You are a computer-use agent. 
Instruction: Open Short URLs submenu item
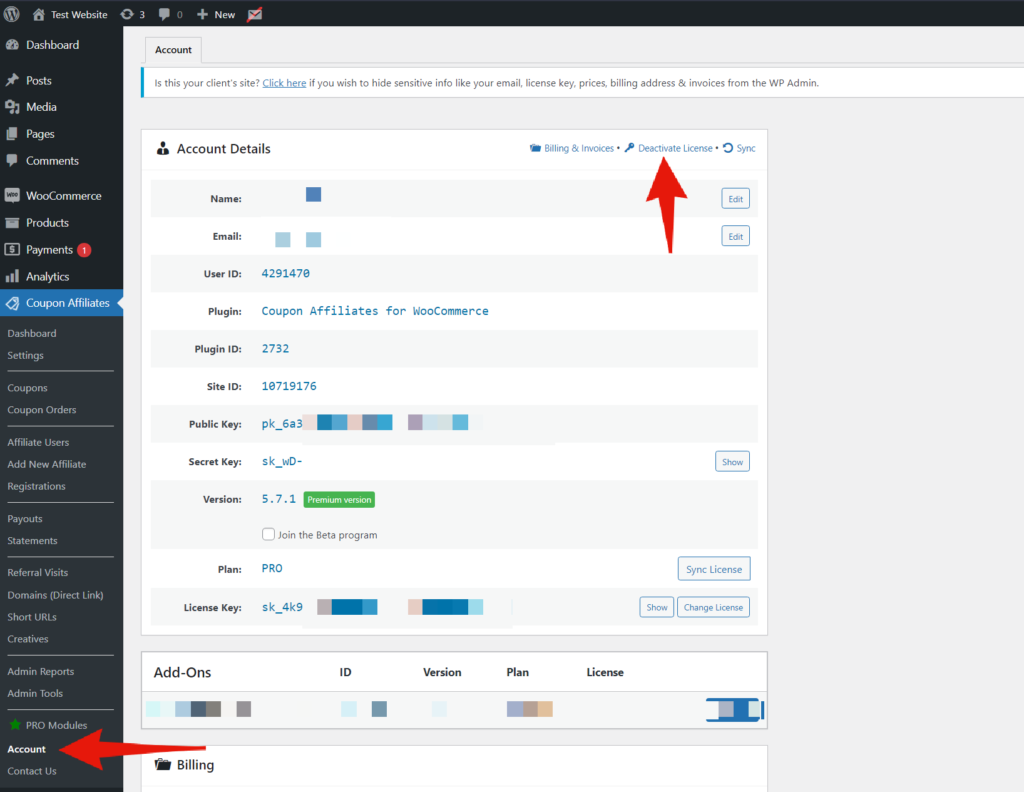[32, 617]
